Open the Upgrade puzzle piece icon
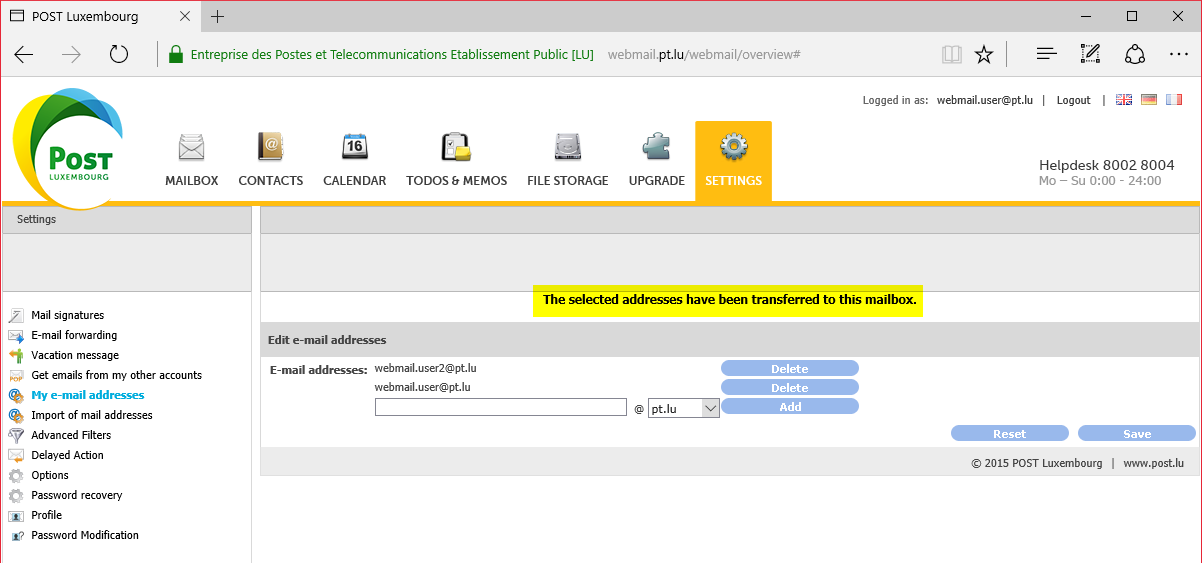The image size is (1202, 563). pyautogui.click(x=656, y=147)
